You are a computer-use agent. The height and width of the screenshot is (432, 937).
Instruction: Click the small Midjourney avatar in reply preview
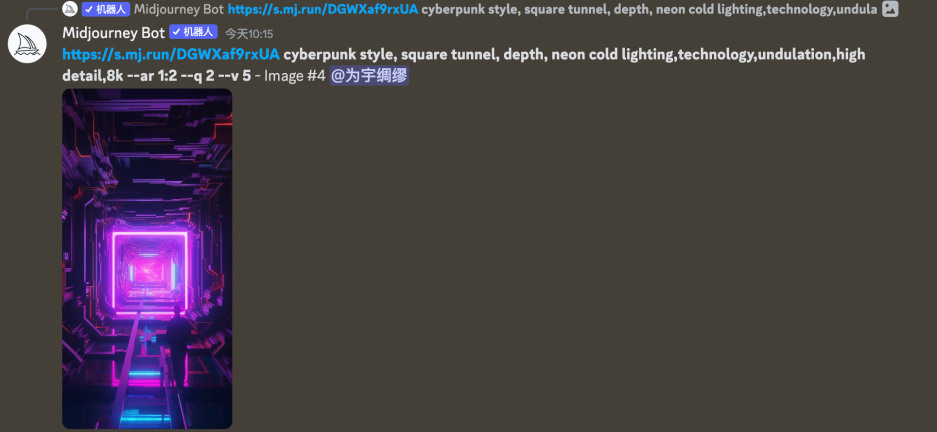(x=70, y=9)
